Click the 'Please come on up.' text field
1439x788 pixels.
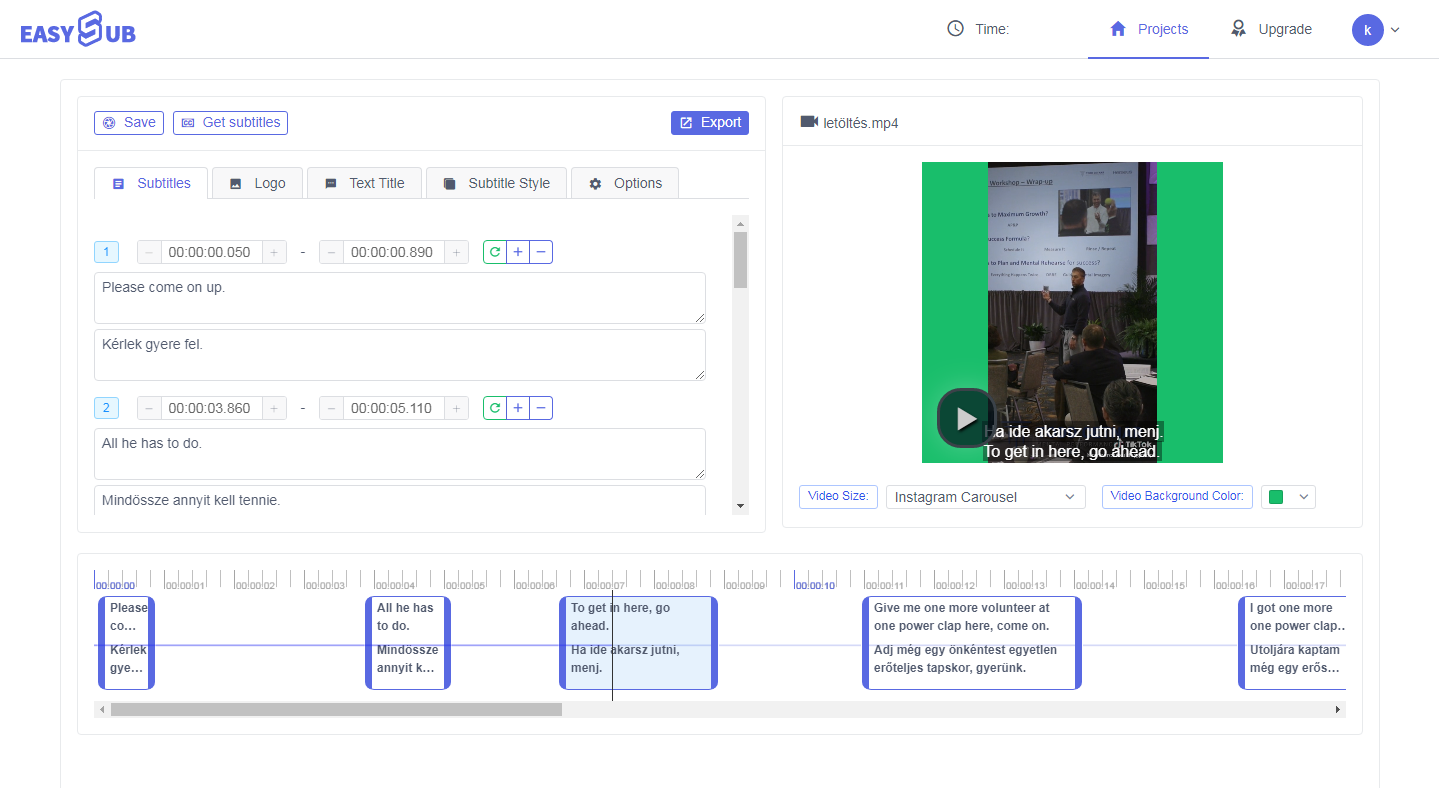click(x=399, y=297)
